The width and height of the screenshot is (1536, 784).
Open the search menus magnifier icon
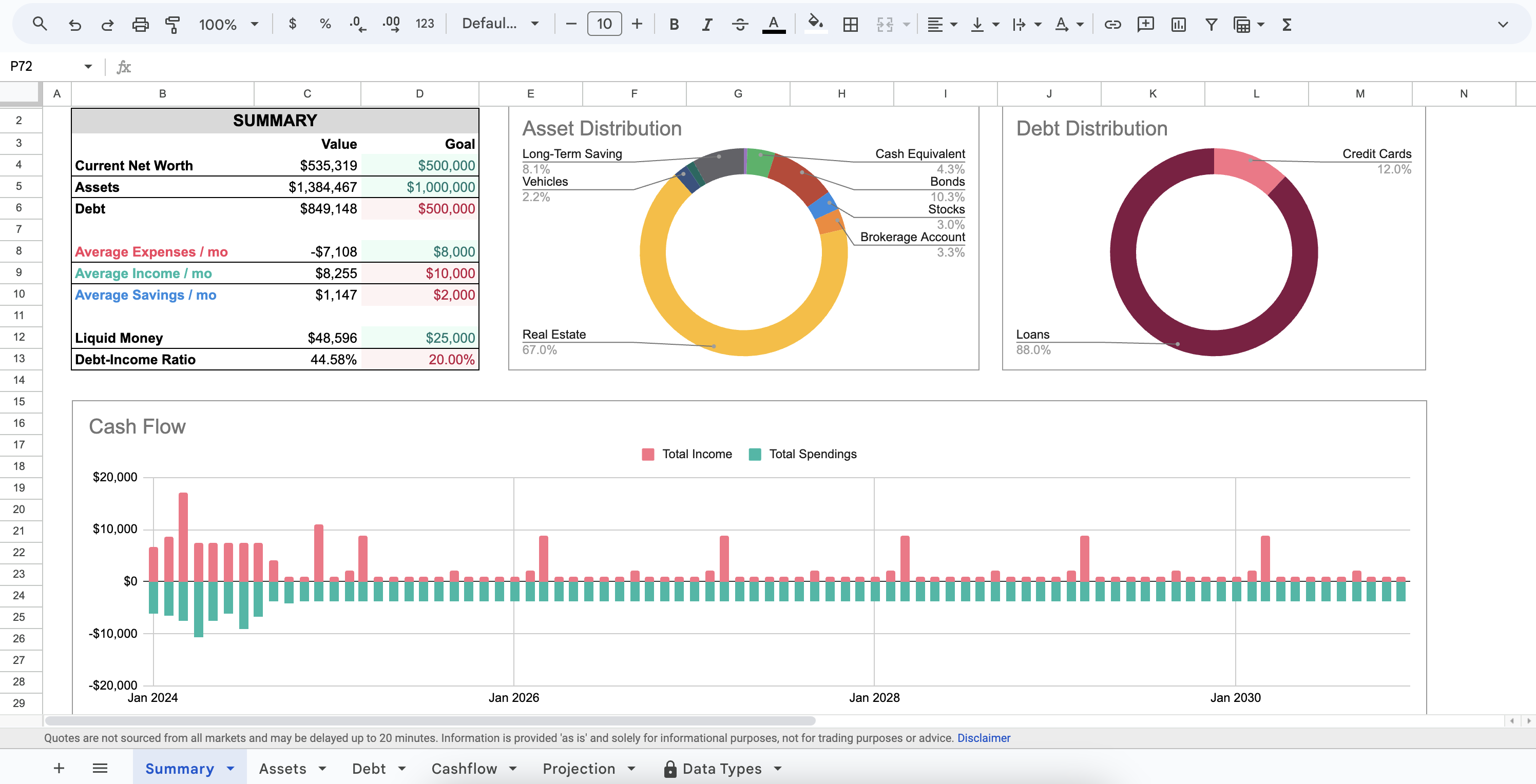coord(40,24)
